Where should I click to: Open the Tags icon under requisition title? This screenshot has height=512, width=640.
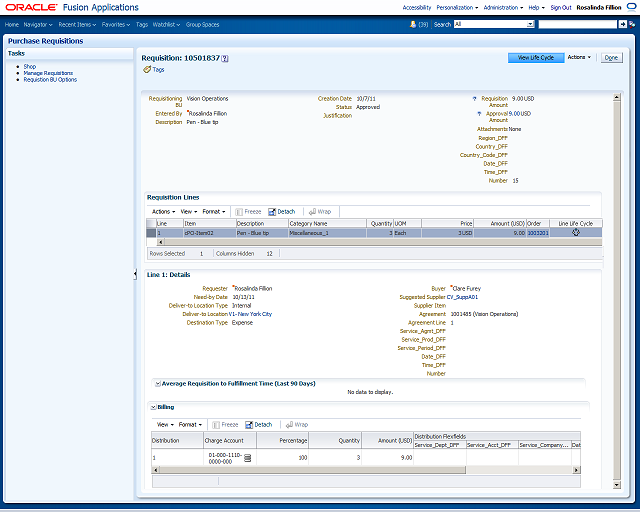(x=147, y=70)
